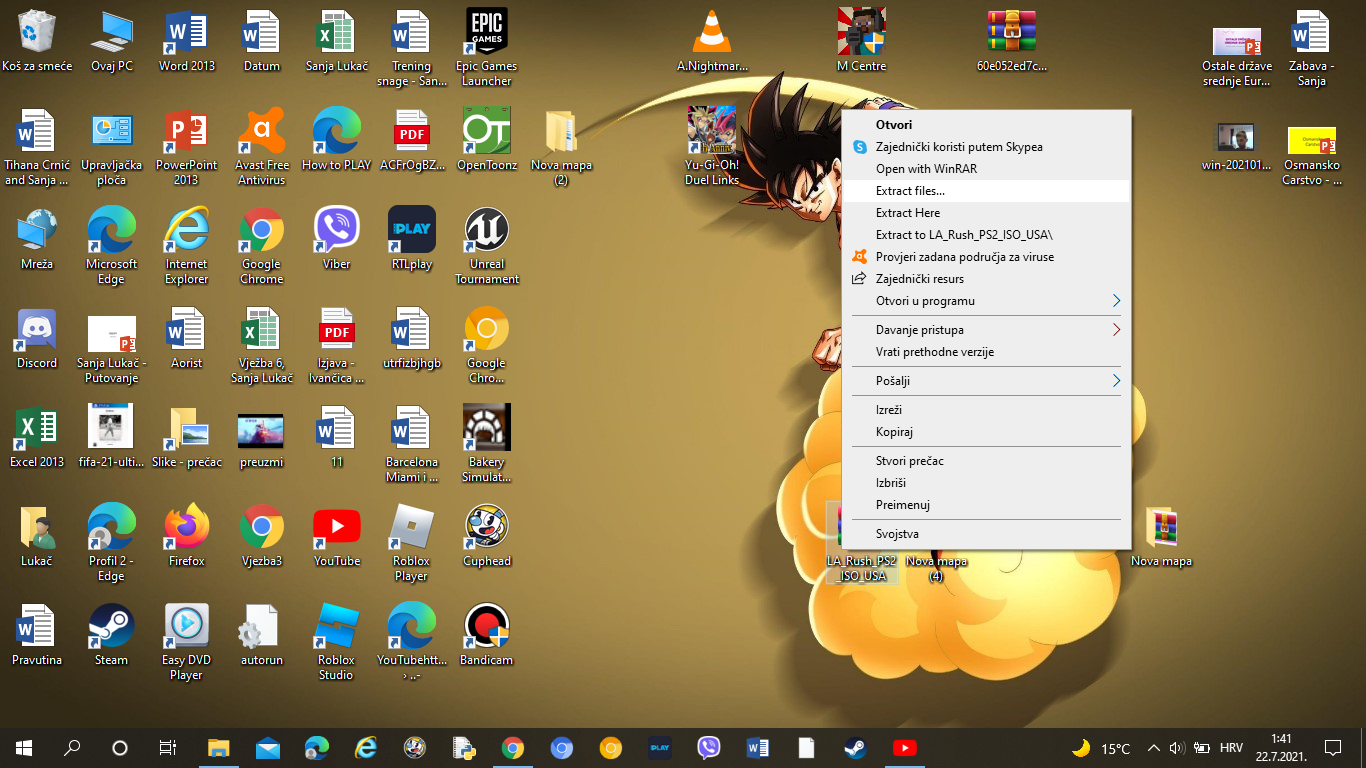This screenshot has width=1366, height=768.
Task: Expand the Otvori u programu submenu
Action: click(986, 301)
